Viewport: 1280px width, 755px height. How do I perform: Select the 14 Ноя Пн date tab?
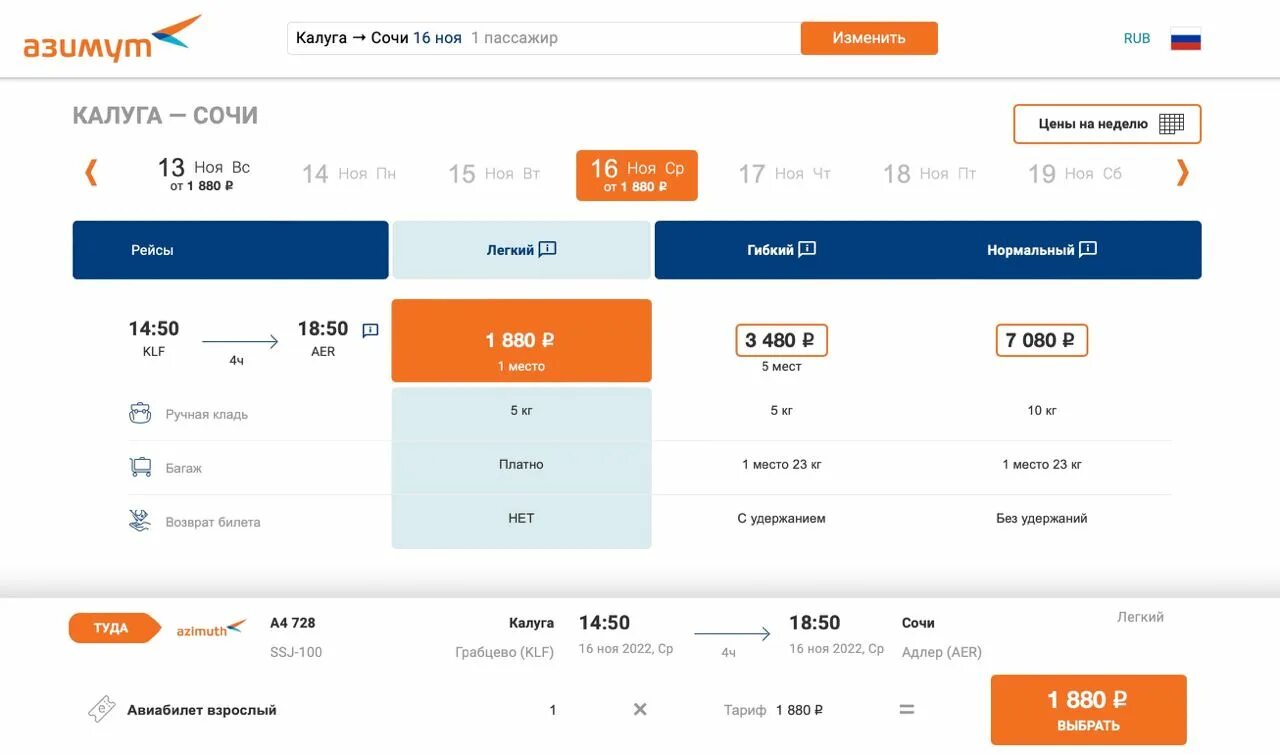click(349, 174)
